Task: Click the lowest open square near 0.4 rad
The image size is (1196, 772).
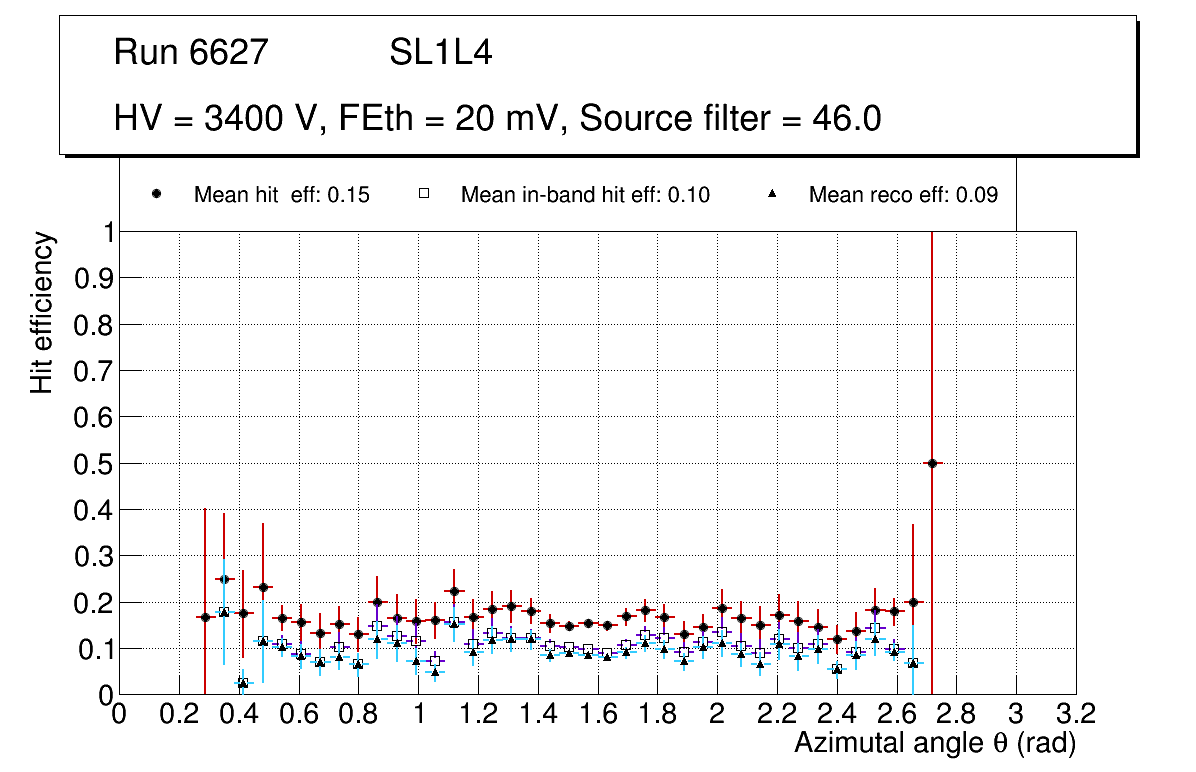Action: 242,683
